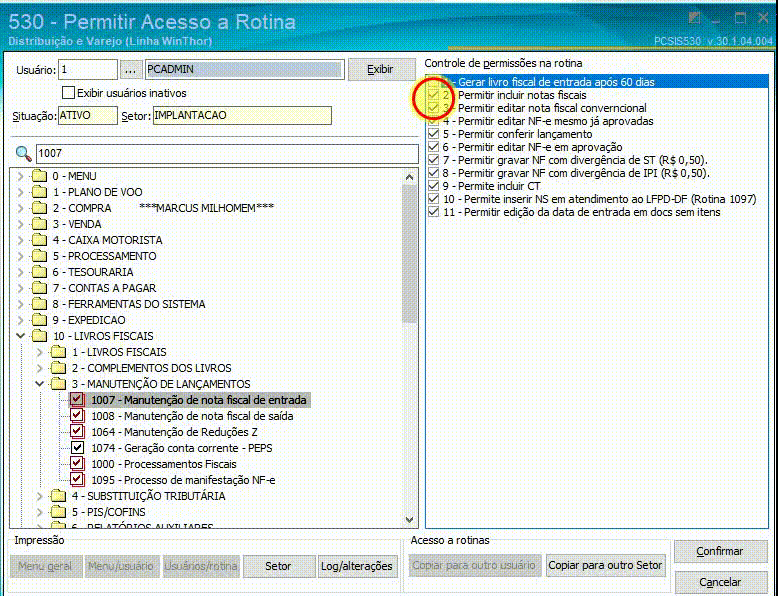Uncheck routine 1074 Geração conta corrente - PEPS
This screenshot has height=596, width=778.
point(77,448)
